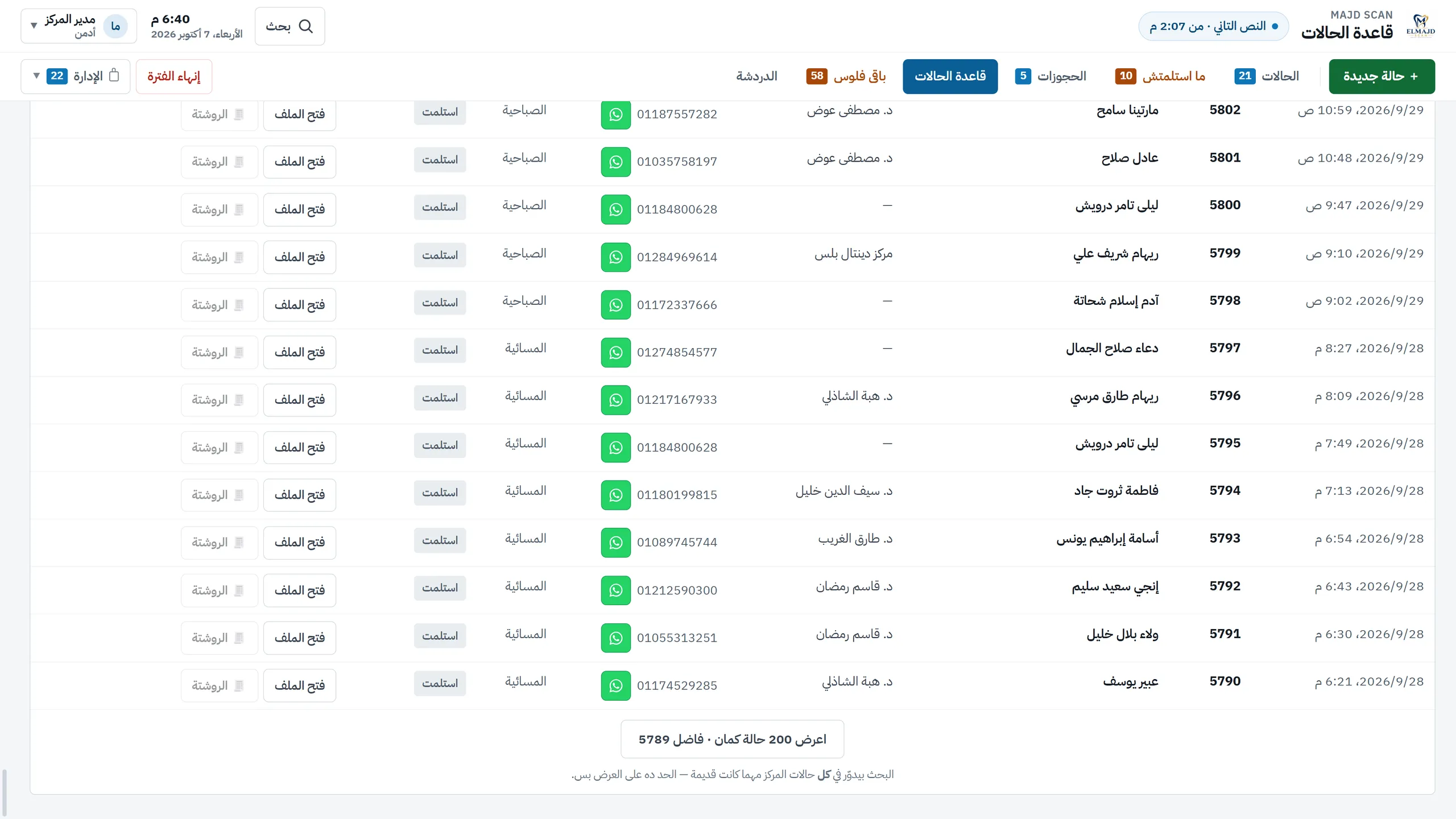Open WhatsApp for ليلى تامر درويش case 5795
Image resolution: width=1456 pixels, height=819 pixels.
(x=615, y=448)
